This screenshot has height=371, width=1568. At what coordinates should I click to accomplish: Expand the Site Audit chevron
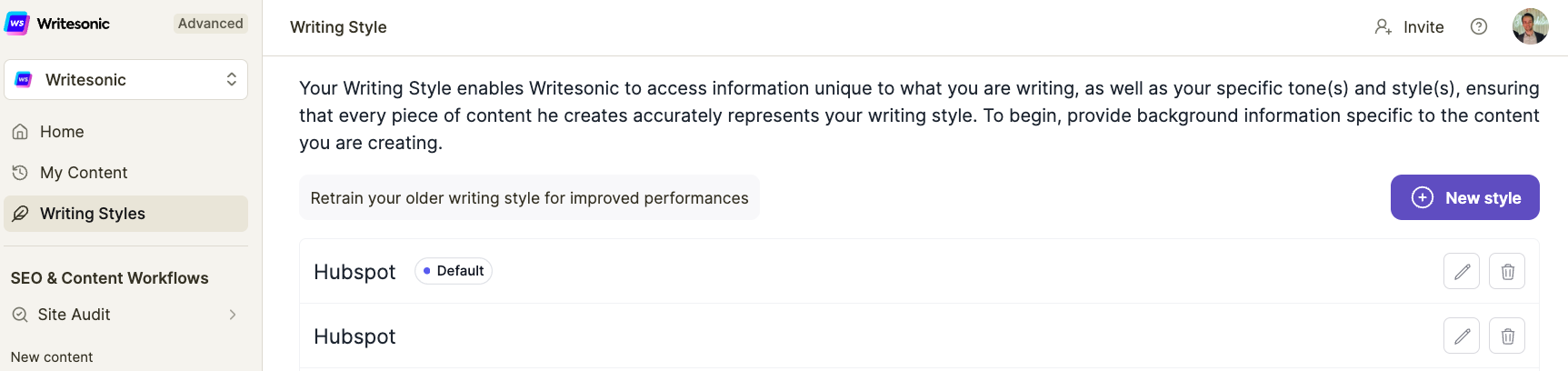[x=233, y=315]
